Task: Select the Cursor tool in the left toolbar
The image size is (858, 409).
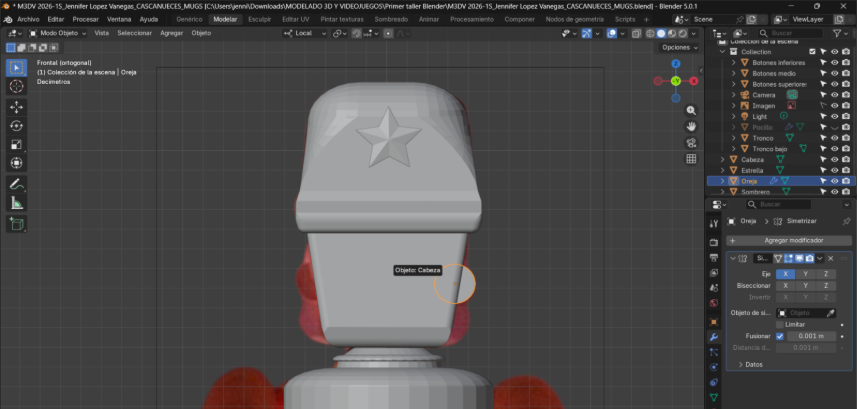Action: tap(17, 87)
